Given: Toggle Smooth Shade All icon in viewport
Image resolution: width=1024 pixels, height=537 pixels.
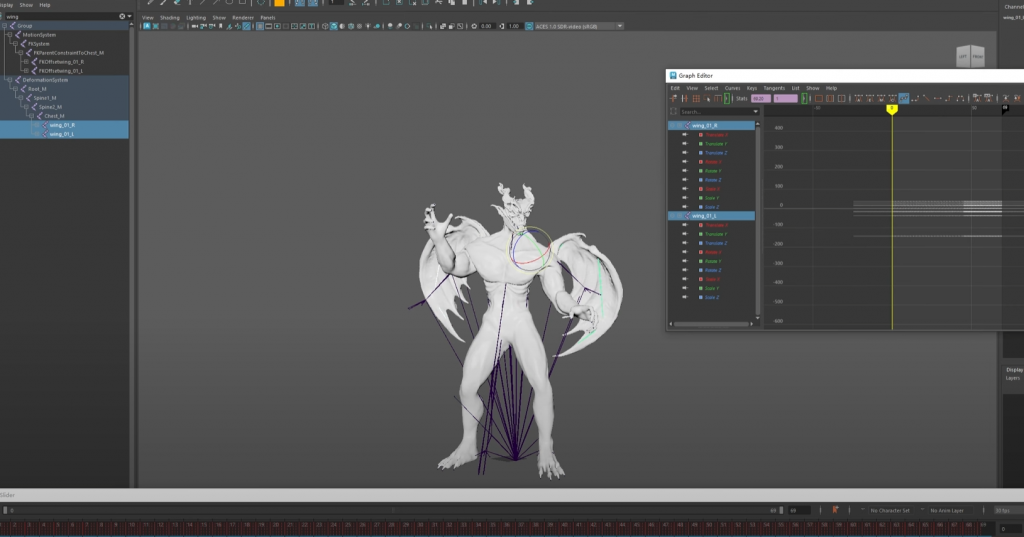Looking at the screenshot, I should pos(333,26).
